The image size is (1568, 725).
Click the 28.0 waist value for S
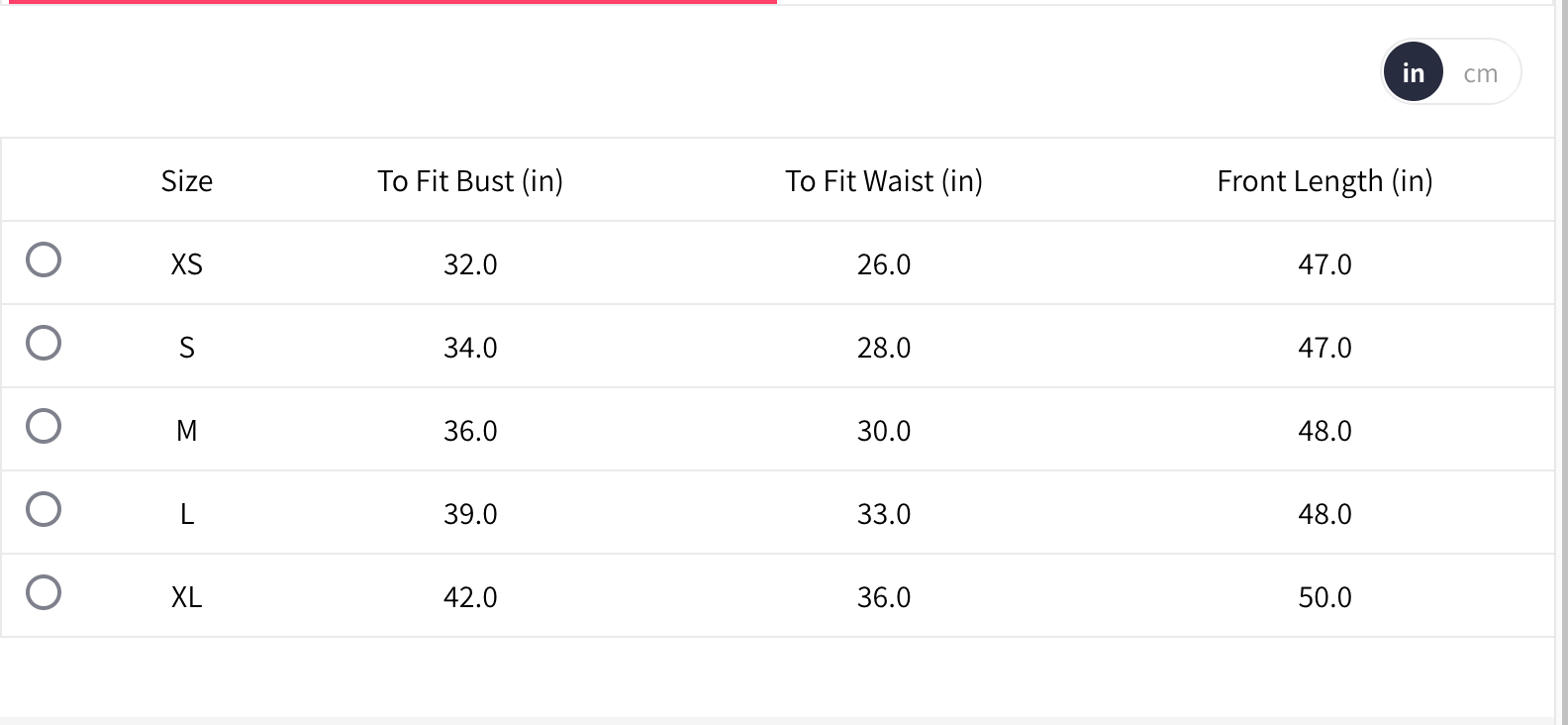click(x=884, y=348)
